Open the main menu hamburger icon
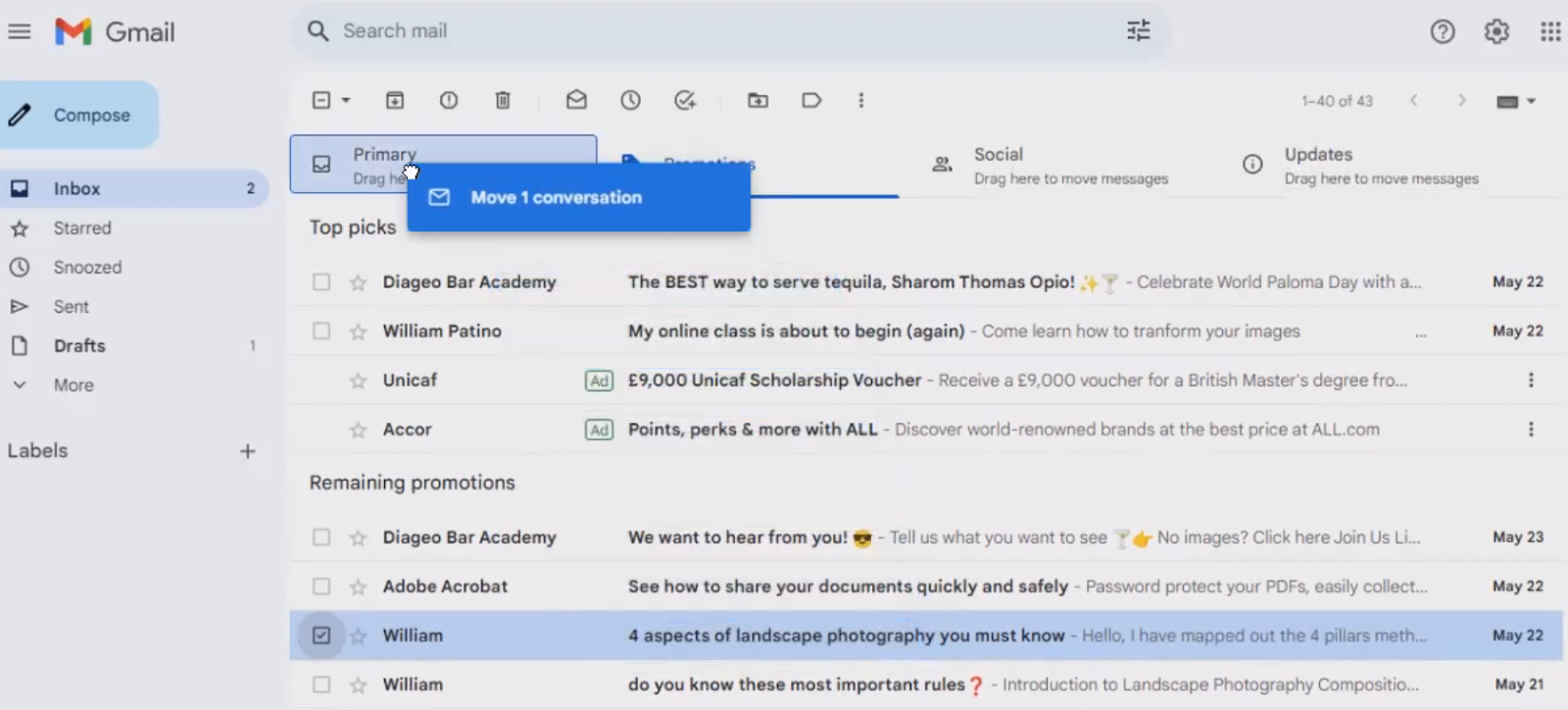1568x710 pixels. point(19,31)
